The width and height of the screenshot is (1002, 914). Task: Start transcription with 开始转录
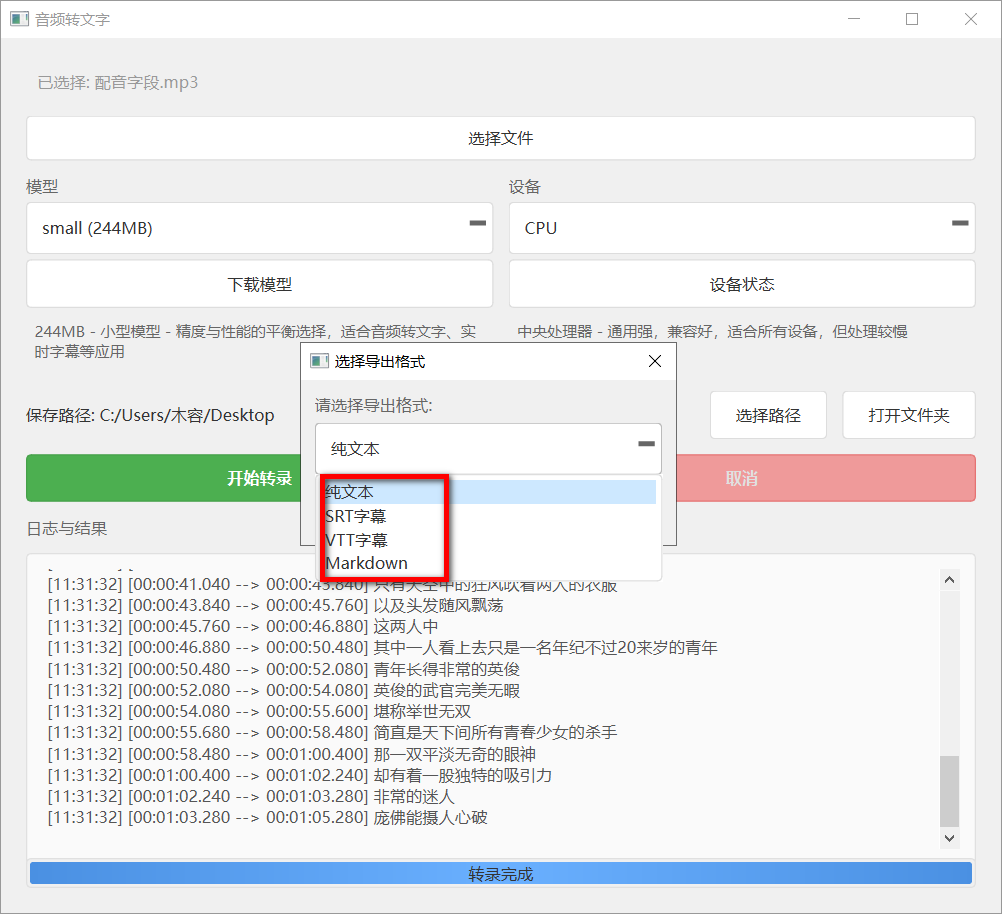point(163,478)
